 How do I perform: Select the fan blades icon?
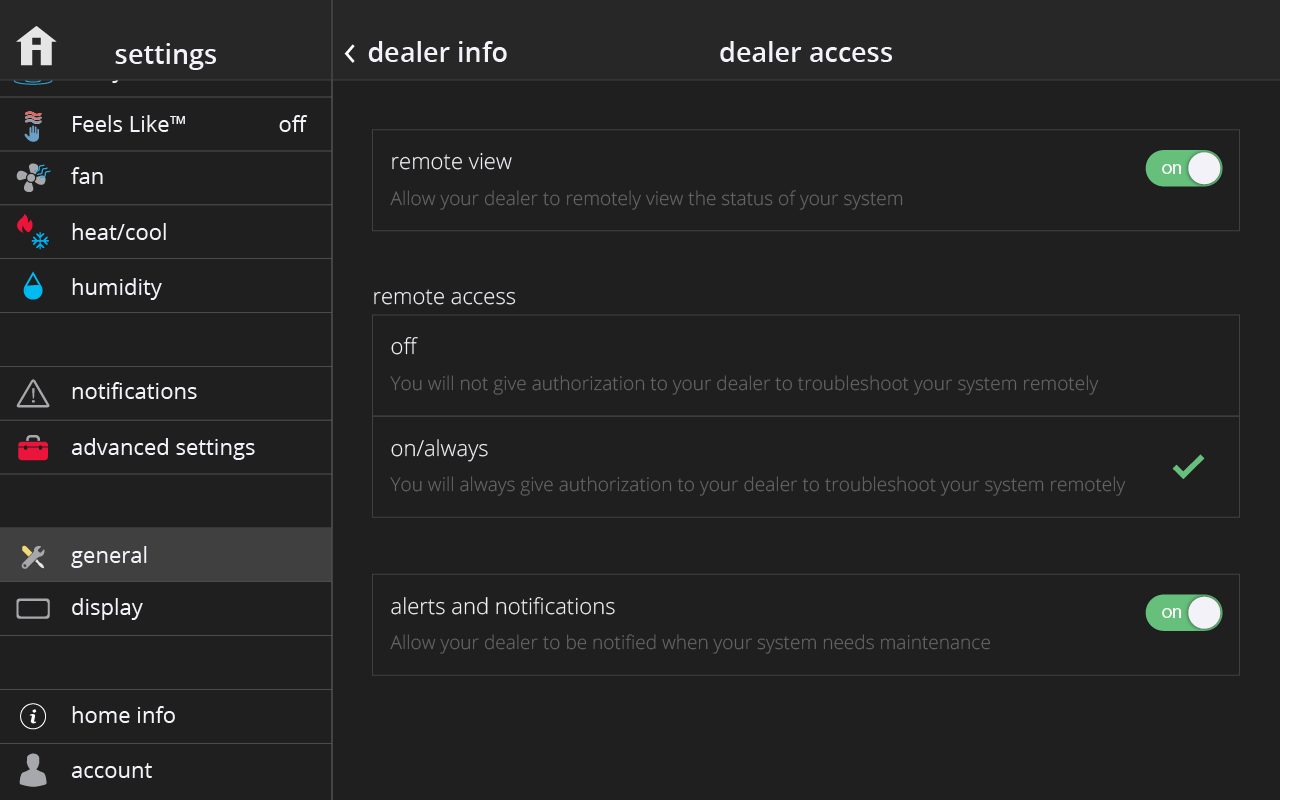(33, 178)
